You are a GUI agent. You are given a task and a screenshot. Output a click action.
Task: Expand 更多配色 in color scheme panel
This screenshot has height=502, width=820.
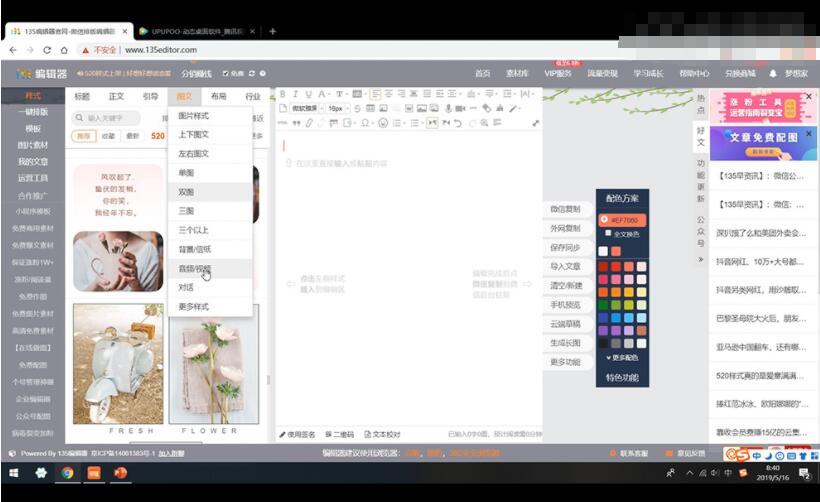(622, 358)
